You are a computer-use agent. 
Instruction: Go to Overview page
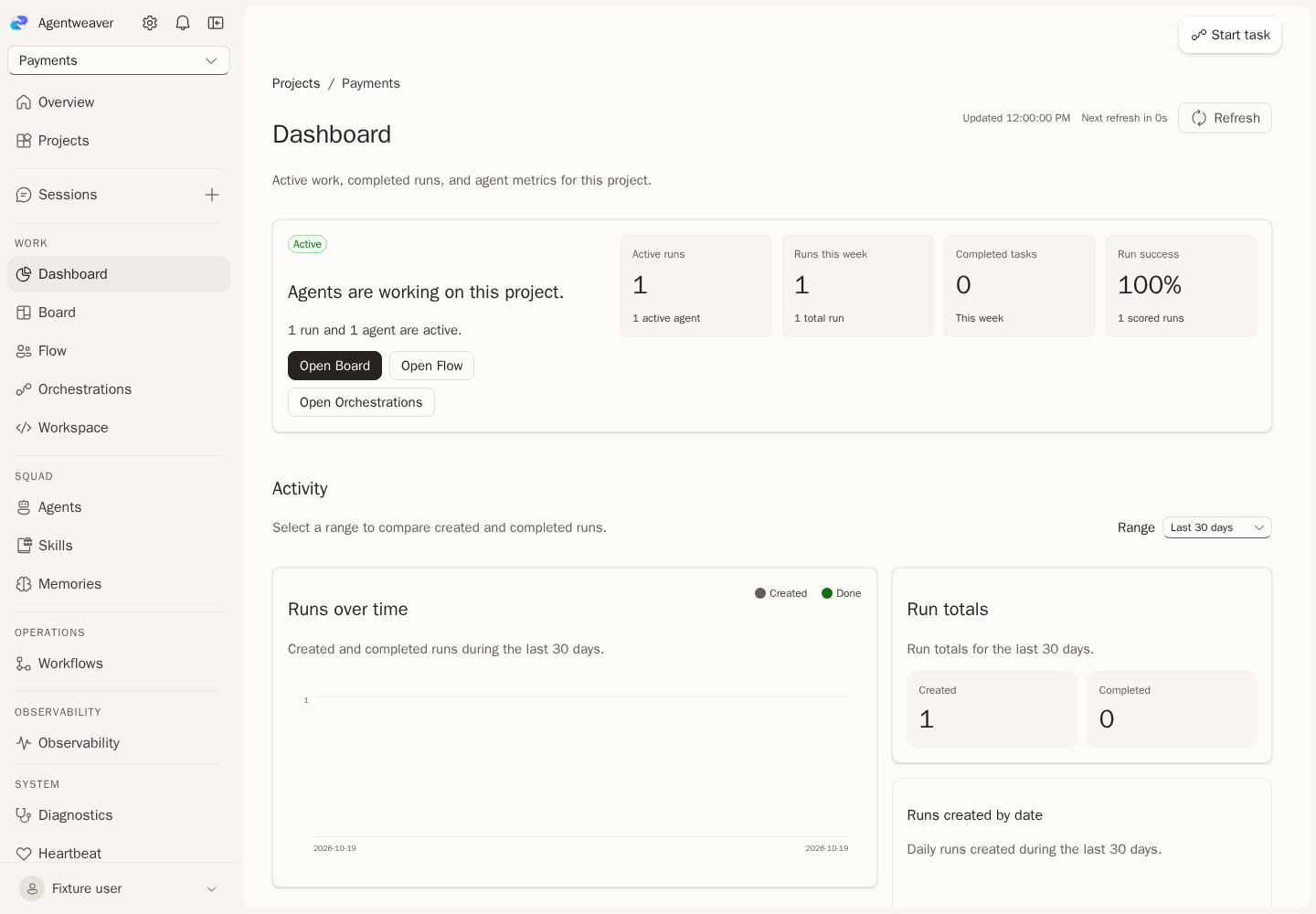coord(119,102)
